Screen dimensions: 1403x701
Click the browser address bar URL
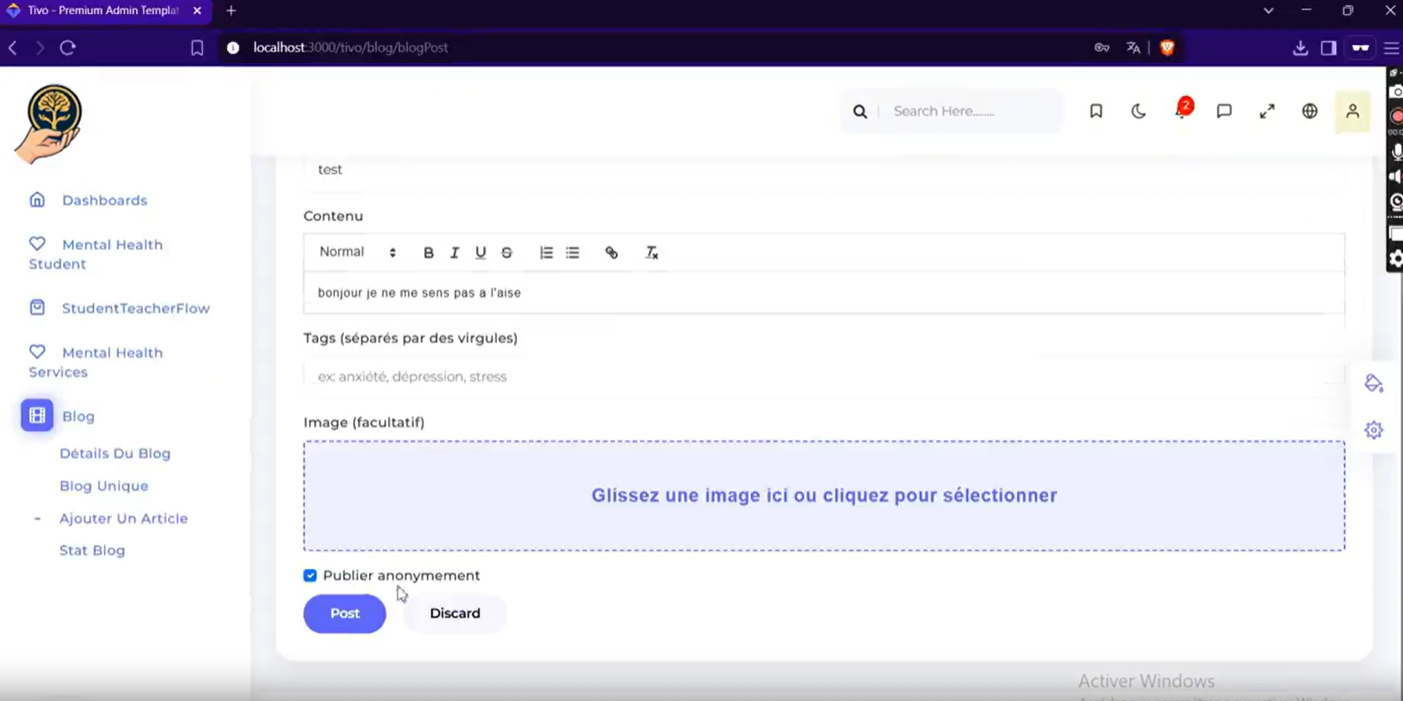point(351,47)
